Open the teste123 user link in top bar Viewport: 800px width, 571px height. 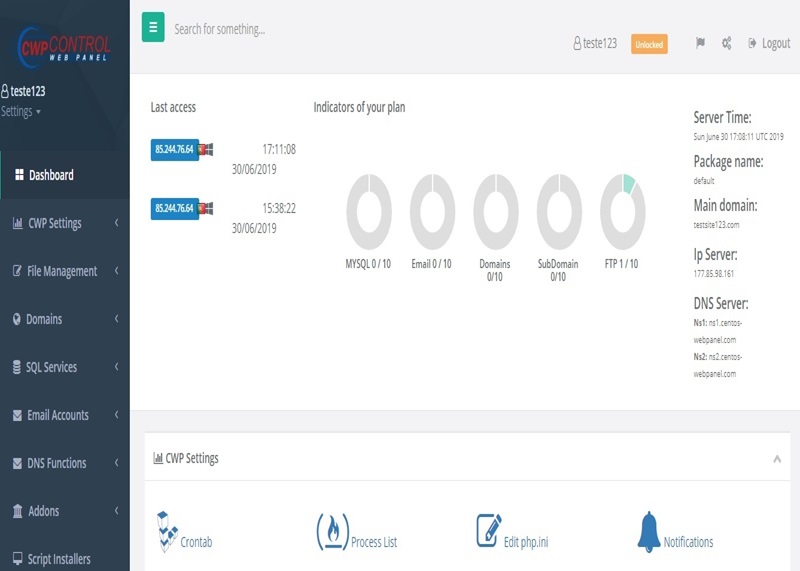click(595, 43)
